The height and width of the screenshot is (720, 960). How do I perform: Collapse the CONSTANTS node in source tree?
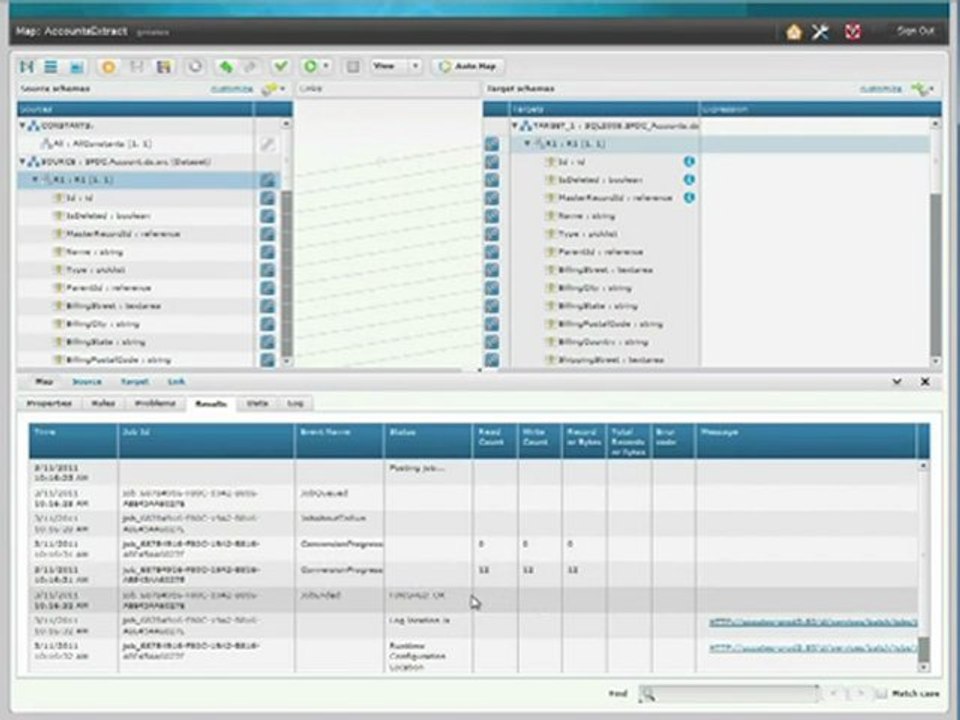click(x=23, y=126)
